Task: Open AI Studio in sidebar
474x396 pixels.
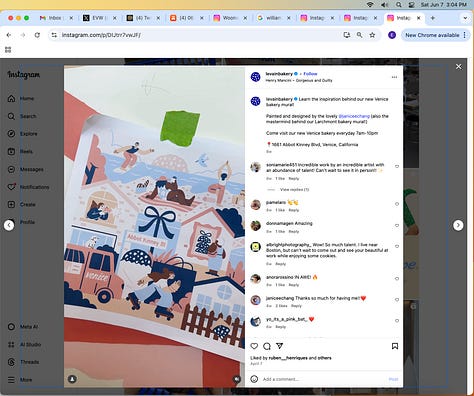Action: pyautogui.click(x=24, y=344)
